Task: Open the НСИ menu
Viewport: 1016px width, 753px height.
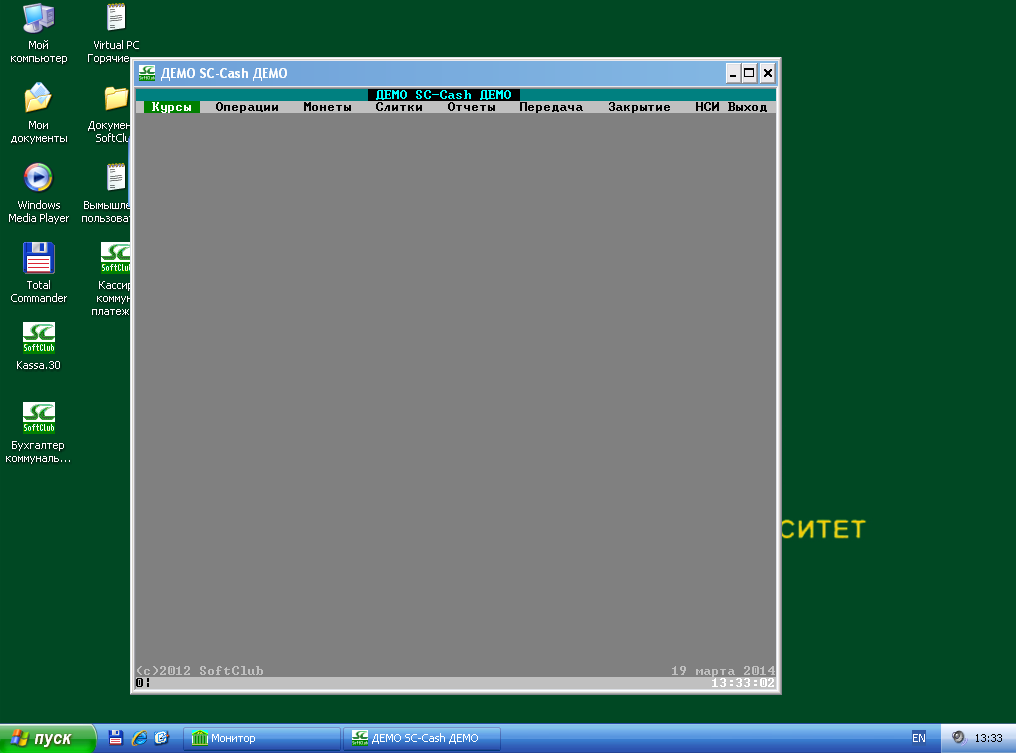Action: [707, 107]
